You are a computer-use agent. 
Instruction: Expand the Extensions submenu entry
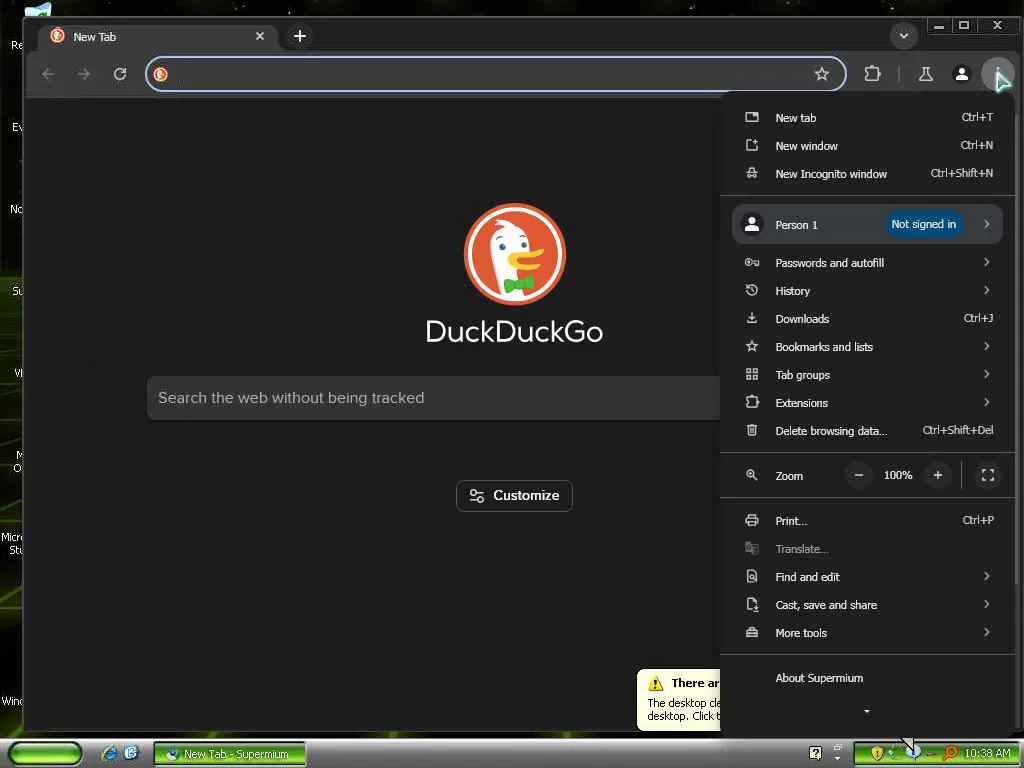(867, 403)
